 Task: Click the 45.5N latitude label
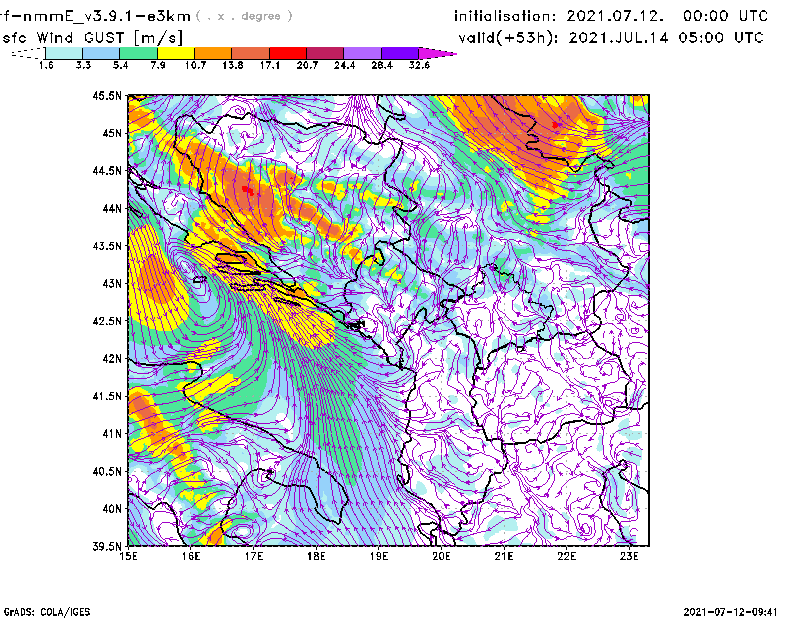[x=107, y=95]
